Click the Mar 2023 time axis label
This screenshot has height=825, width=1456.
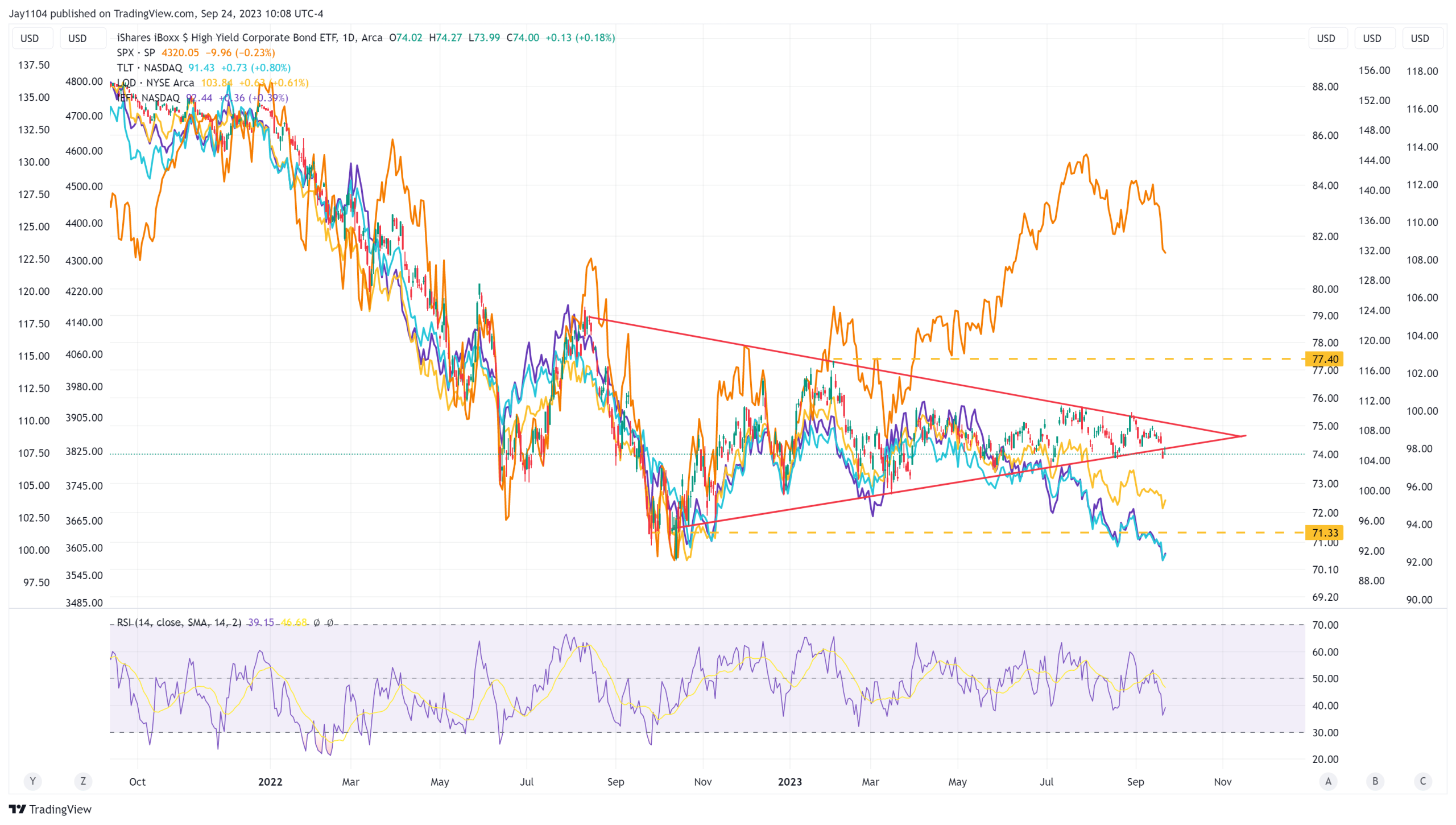coord(870,782)
